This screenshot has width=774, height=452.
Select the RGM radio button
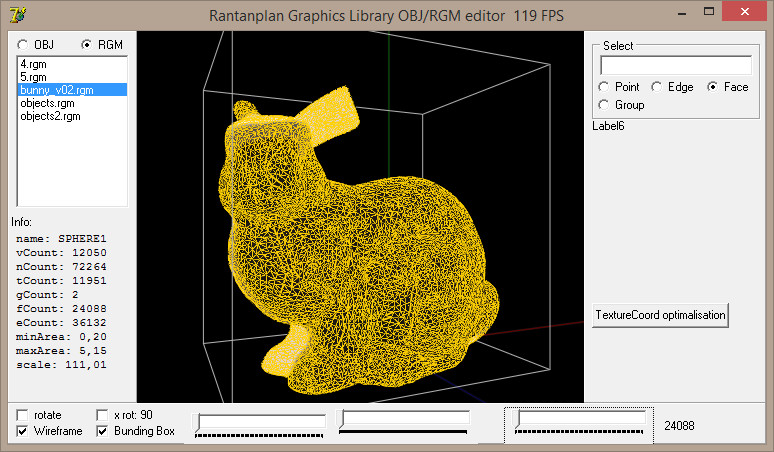tap(86, 45)
